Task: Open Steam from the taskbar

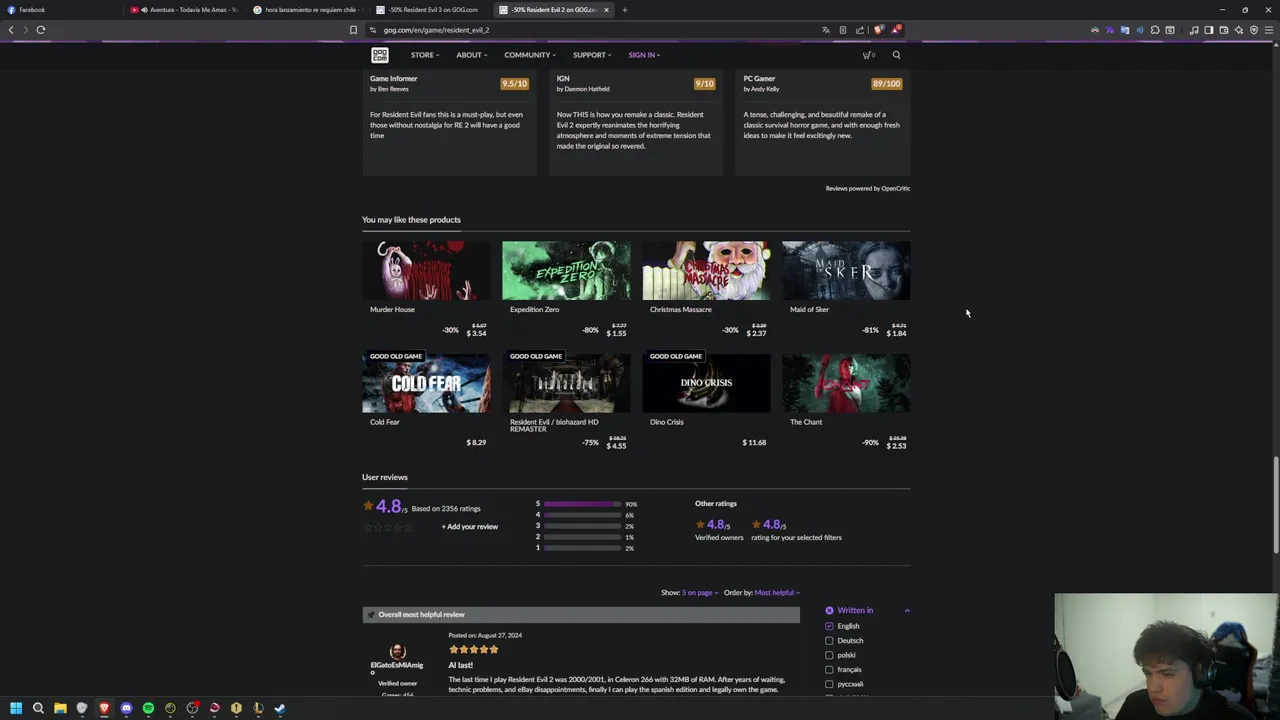Action: (280, 708)
